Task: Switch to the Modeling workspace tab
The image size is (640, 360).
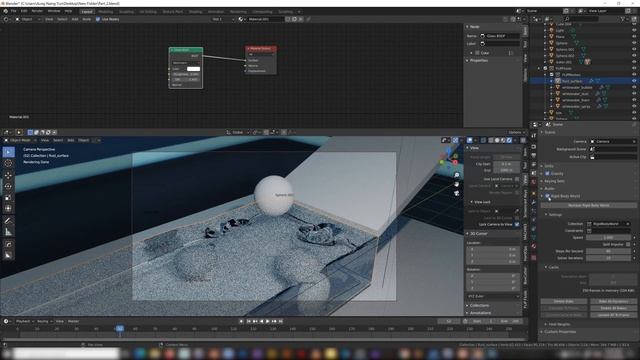Action: tap(106, 12)
